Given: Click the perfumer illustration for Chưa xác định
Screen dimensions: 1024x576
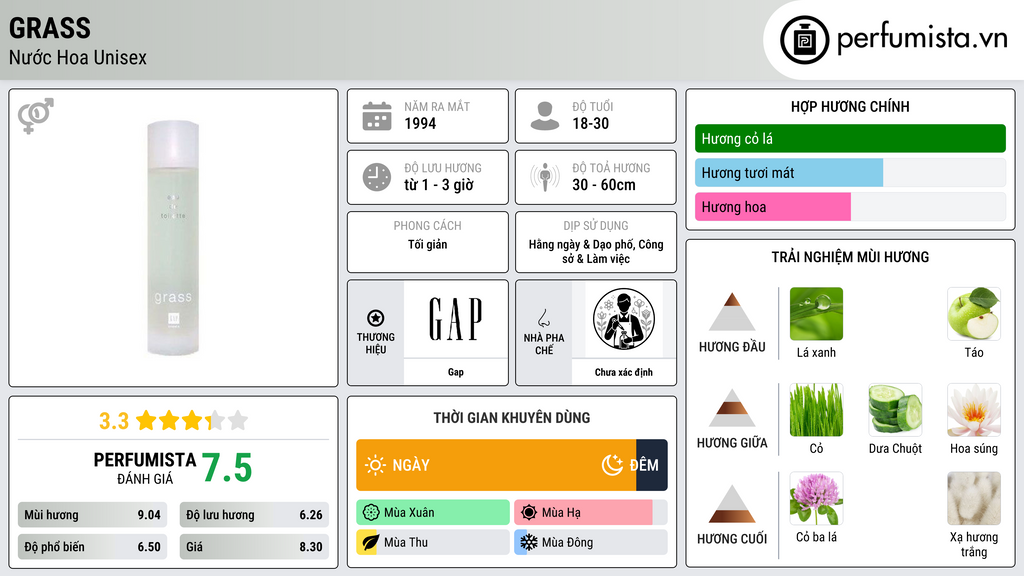Looking at the screenshot, I should click(624, 319).
